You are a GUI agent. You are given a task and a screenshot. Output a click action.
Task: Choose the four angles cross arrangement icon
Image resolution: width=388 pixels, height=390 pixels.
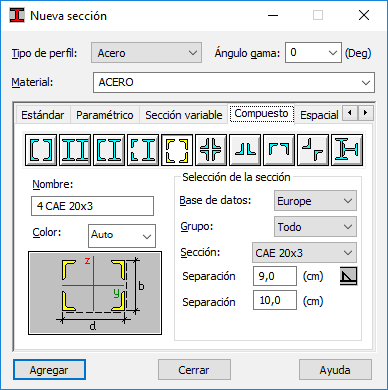click(211, 150)
